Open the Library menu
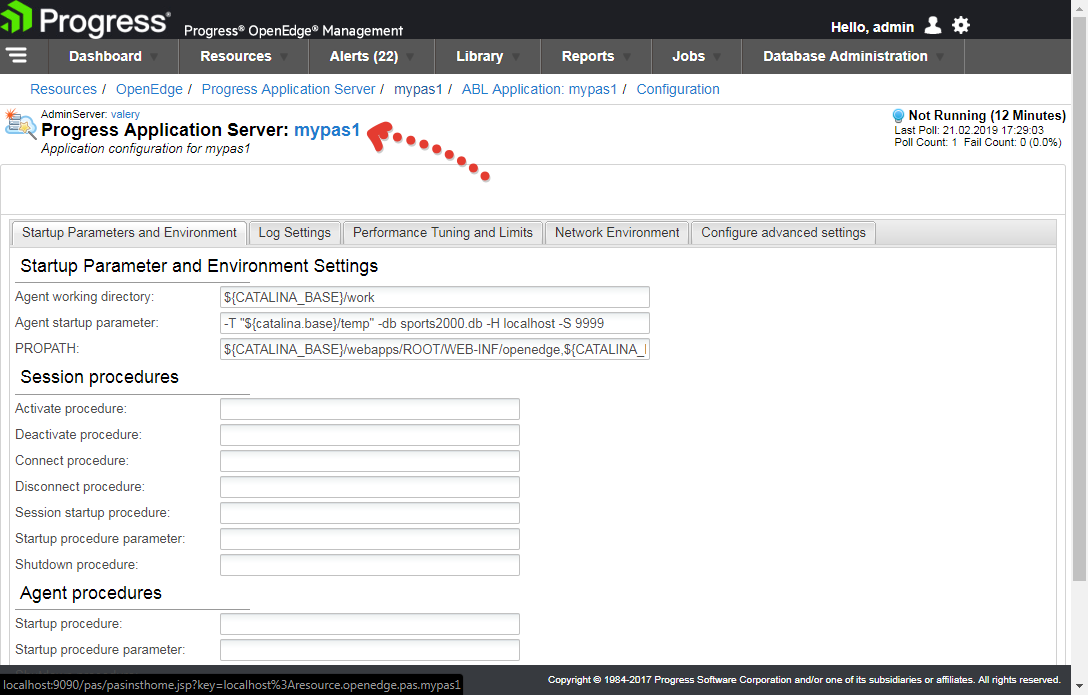The width and height of the screenshot is (1088, 695). coord(486,56)
